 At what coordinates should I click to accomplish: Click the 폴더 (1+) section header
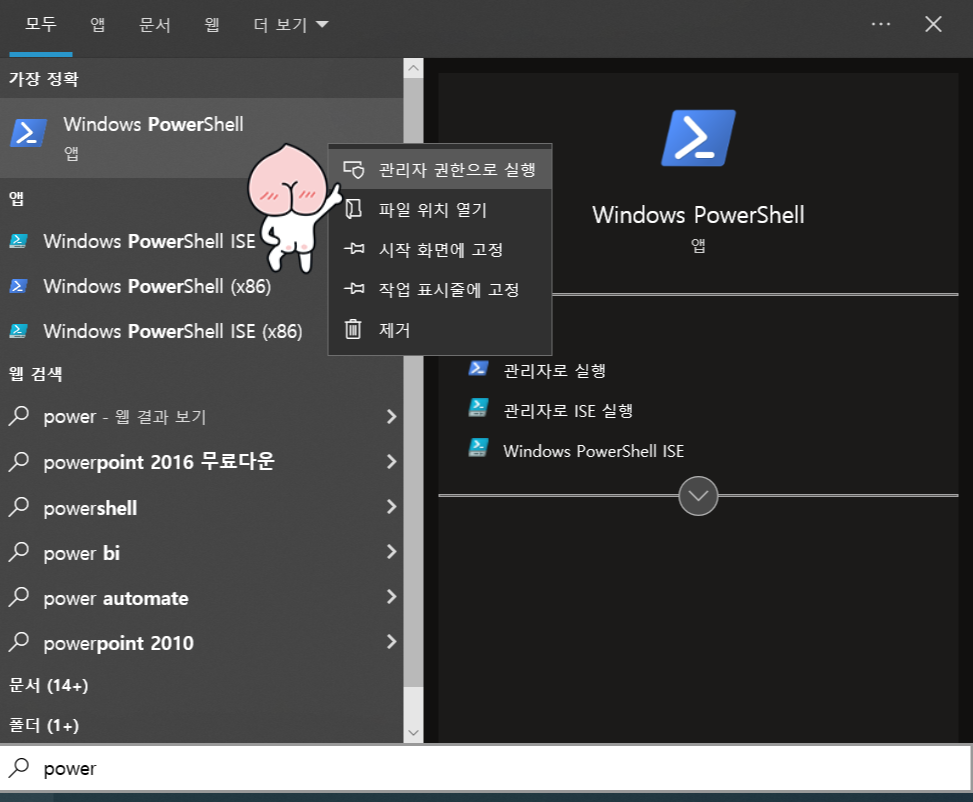pyautogui.click(x=44, y=725)
